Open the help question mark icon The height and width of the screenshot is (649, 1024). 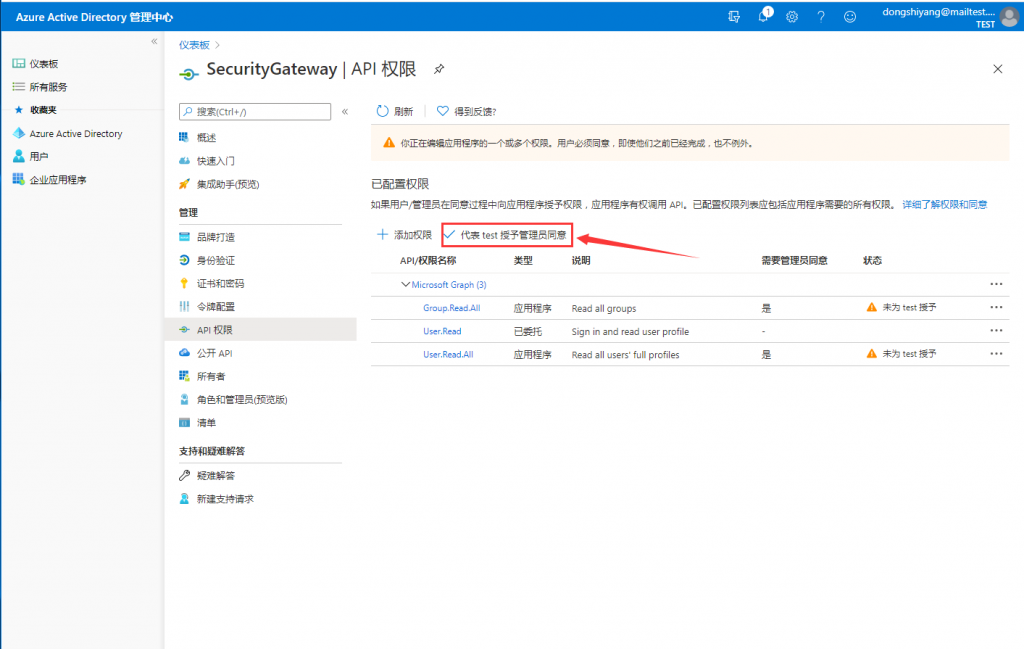click(x=821, y=17)
